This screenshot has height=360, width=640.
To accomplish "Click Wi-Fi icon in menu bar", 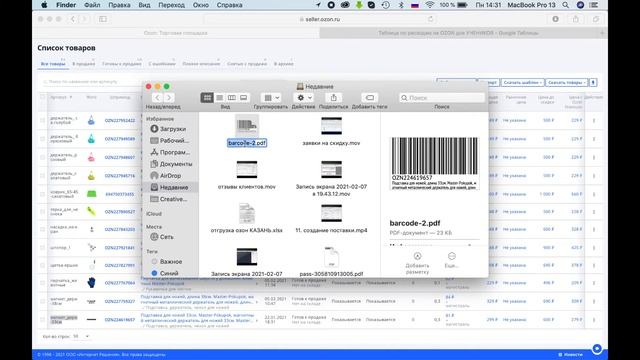I will [x=429, y=5].
